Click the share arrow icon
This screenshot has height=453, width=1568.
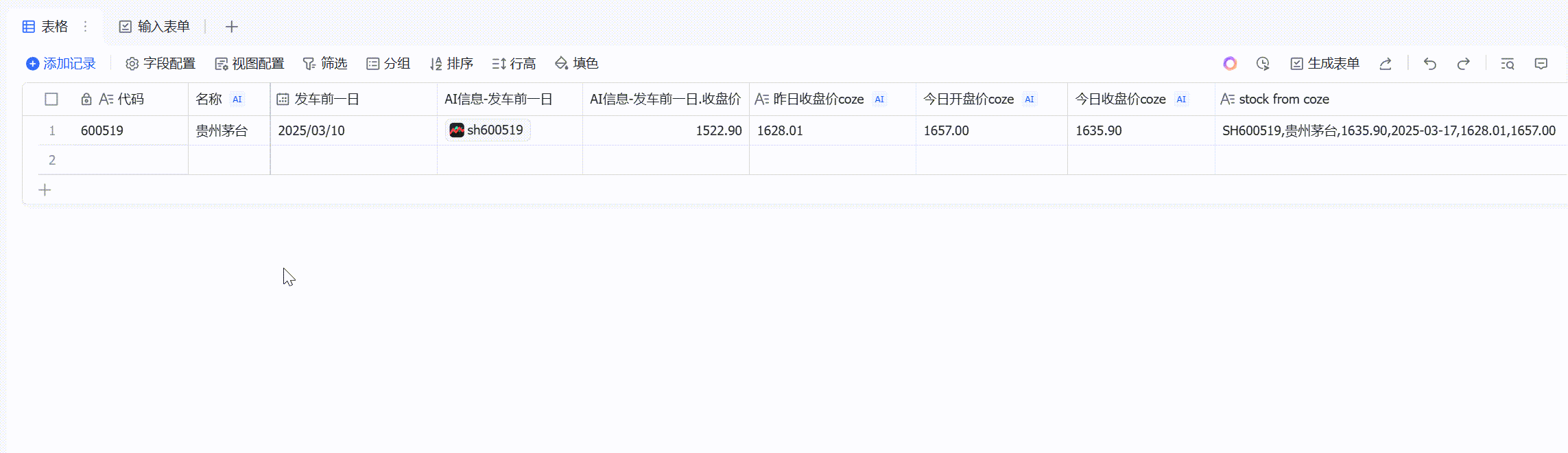point(1386,64)
